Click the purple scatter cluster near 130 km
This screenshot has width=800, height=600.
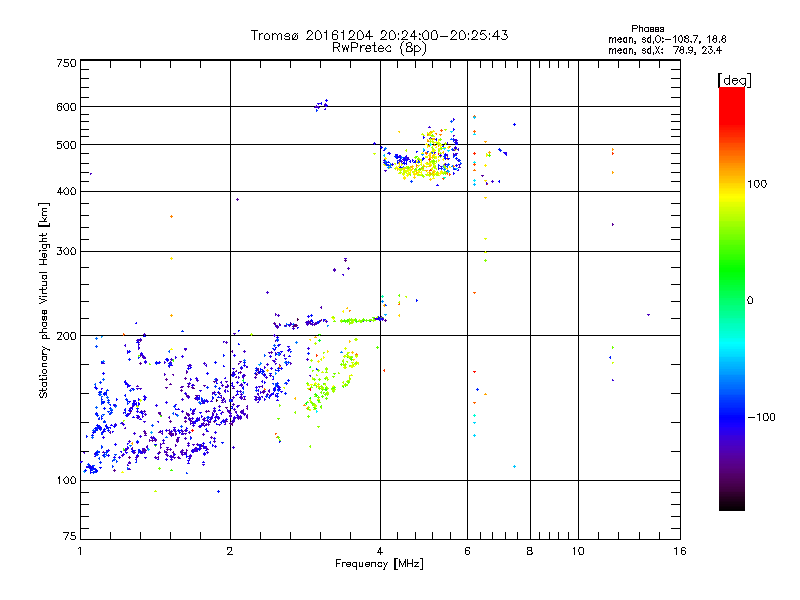tap(194, 423)
